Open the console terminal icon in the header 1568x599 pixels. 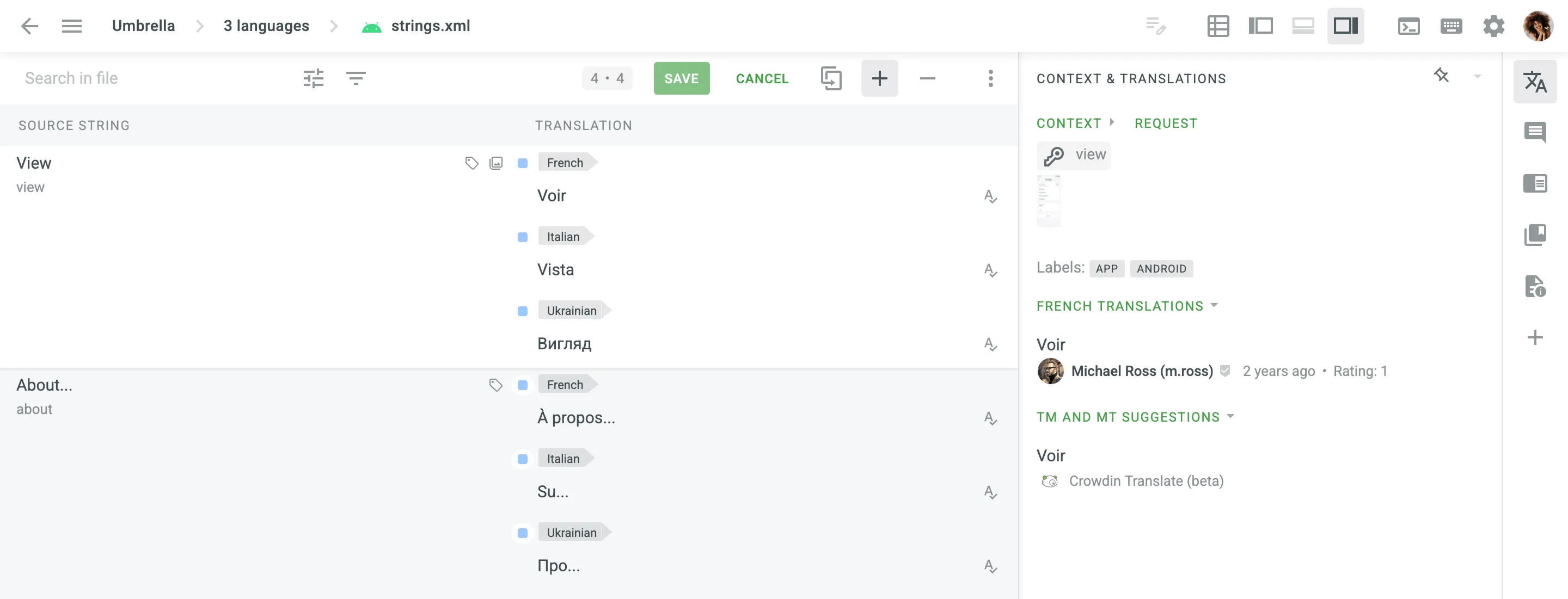pos(1409,26)
